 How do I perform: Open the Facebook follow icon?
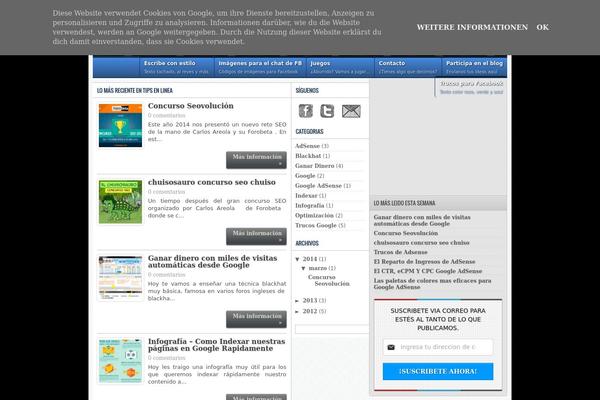(x=306, y=111)
